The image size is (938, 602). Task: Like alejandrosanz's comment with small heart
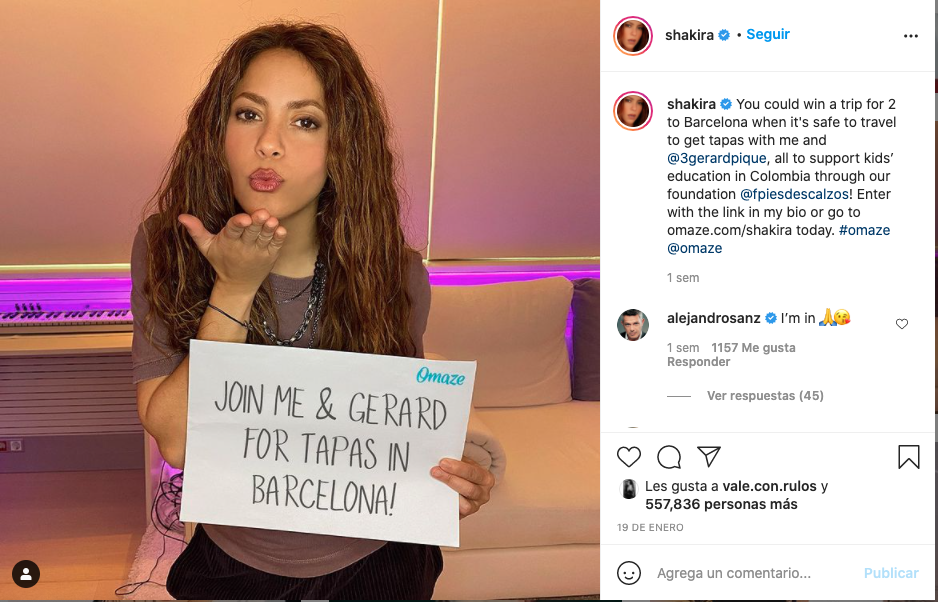click(x=902, y=324)
